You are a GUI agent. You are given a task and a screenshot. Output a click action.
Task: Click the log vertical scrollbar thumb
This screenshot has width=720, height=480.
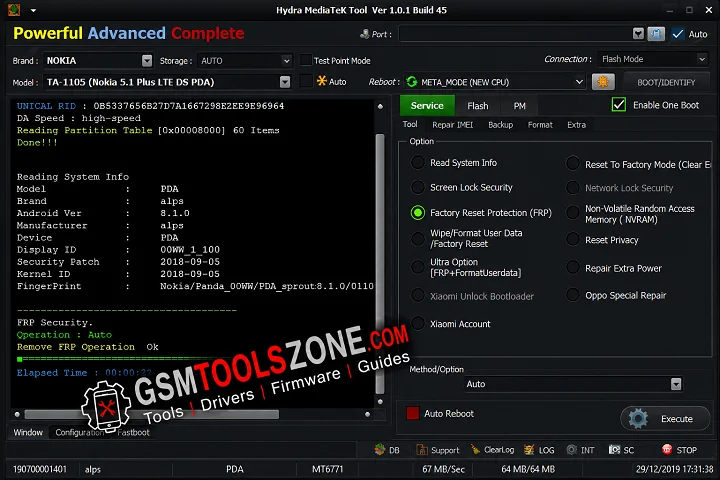tap(380, 264)
